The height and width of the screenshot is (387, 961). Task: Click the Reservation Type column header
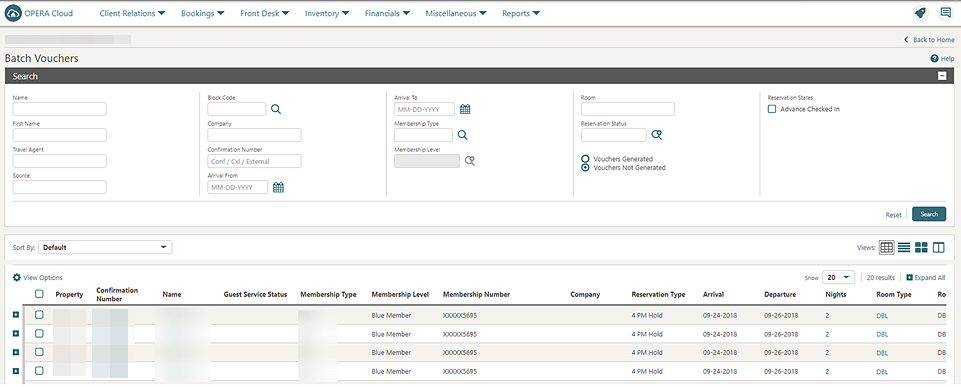pos(658,294)
